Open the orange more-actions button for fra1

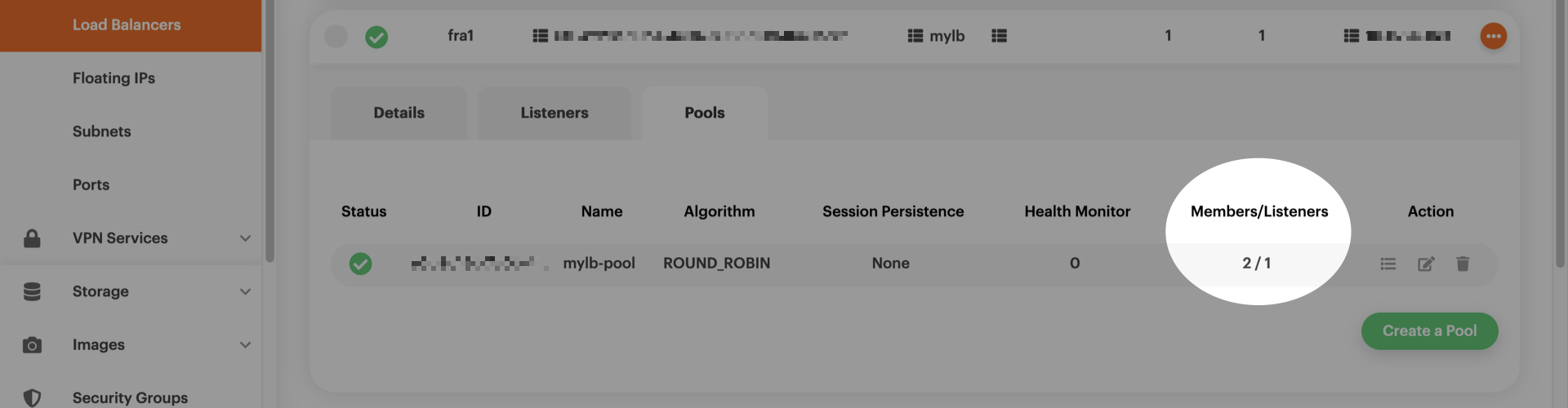[x=1493, y=36]
